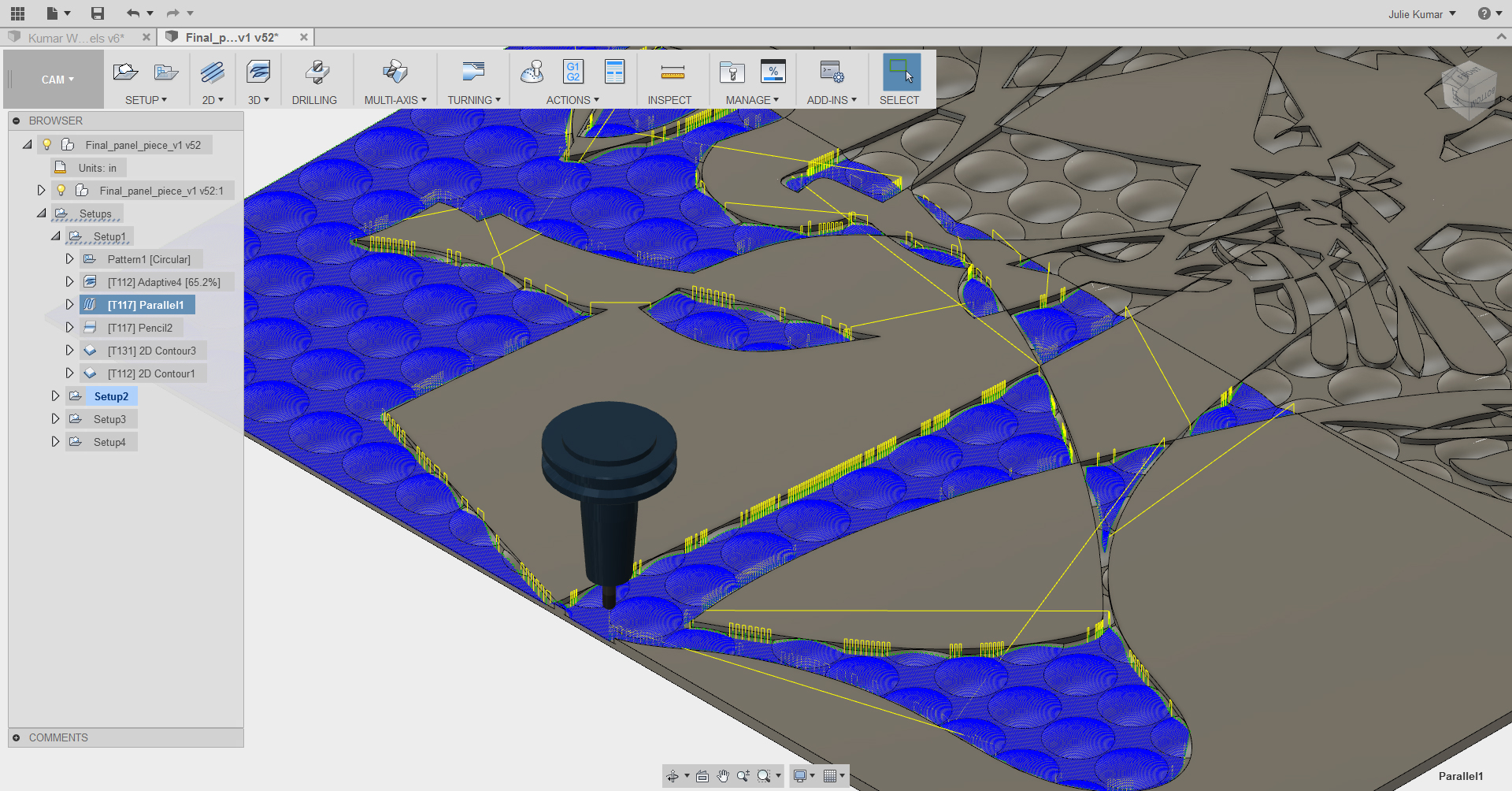1512x791 pixels.
Task: Click the ViewCube in the viewport corner
Action: (1469, 90)
